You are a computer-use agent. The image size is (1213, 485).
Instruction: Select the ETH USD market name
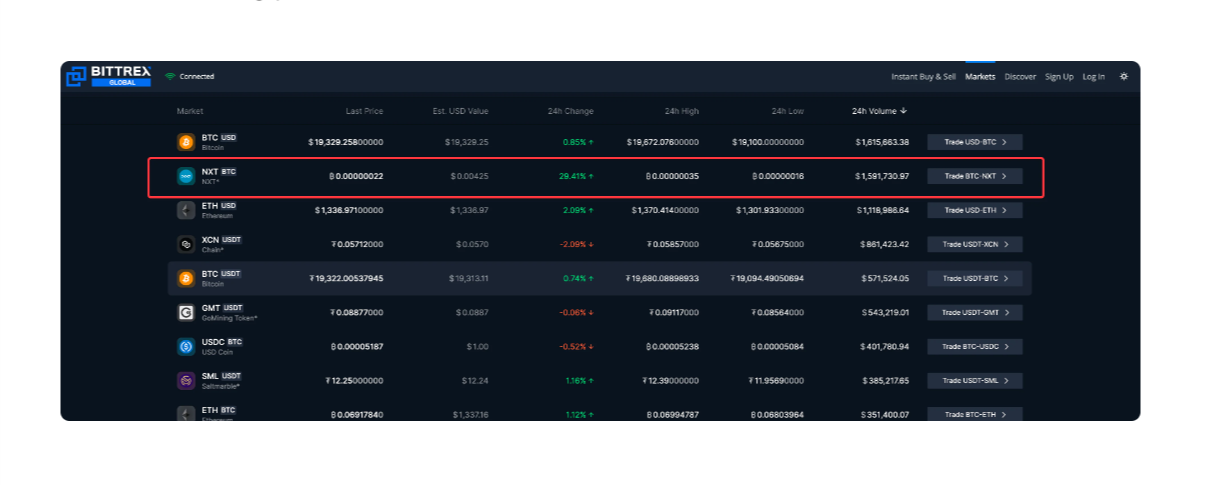coord(219,206)
